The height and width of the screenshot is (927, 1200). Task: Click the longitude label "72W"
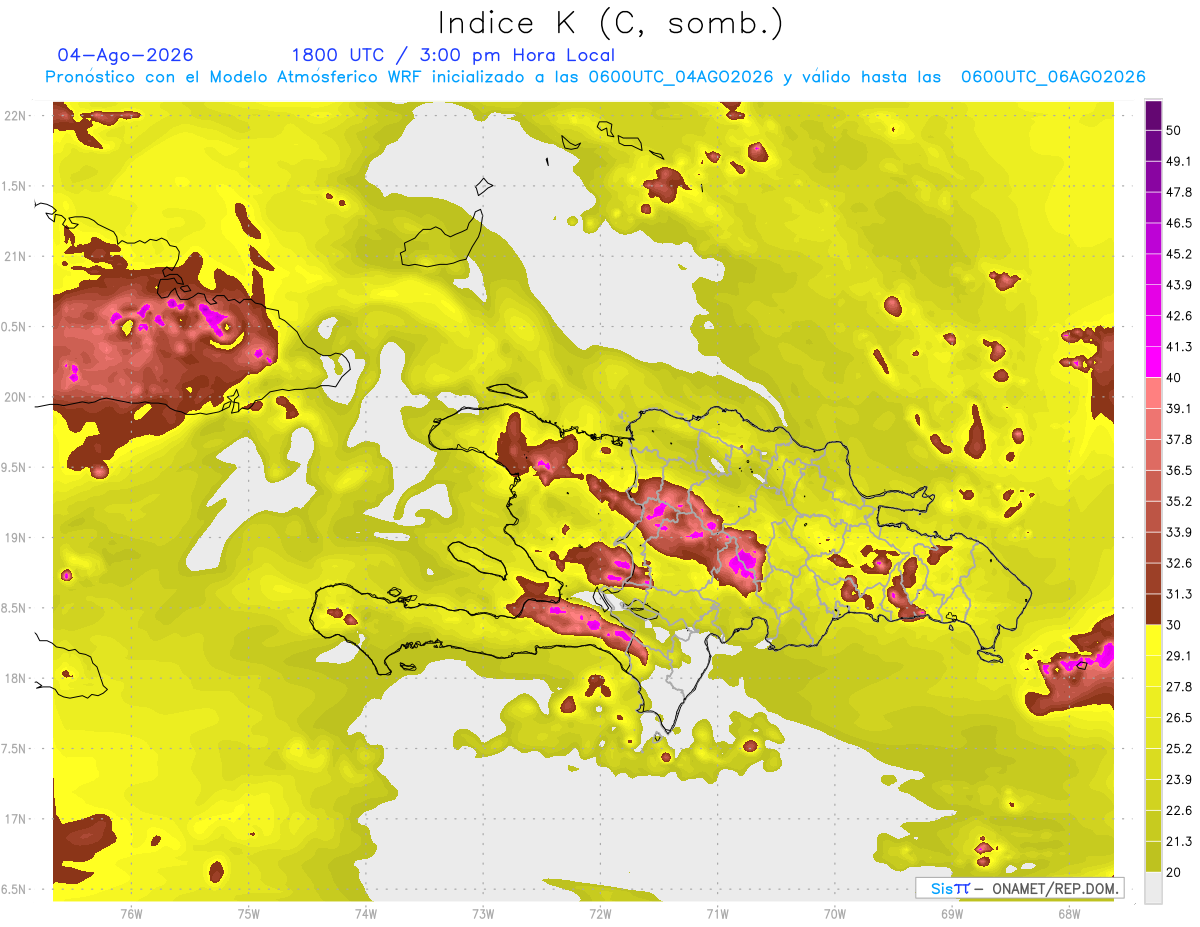click(600, 914)
